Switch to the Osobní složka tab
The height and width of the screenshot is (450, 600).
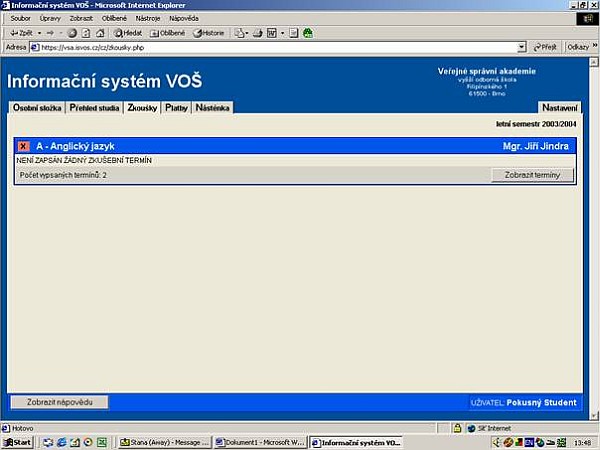37,108
